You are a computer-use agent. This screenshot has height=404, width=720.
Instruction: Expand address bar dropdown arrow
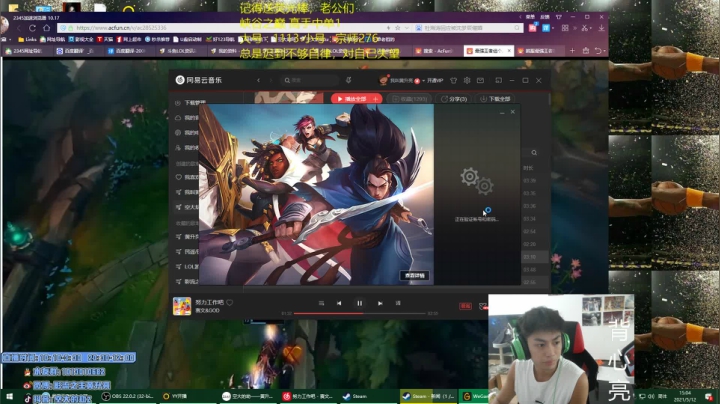(407, 28)
